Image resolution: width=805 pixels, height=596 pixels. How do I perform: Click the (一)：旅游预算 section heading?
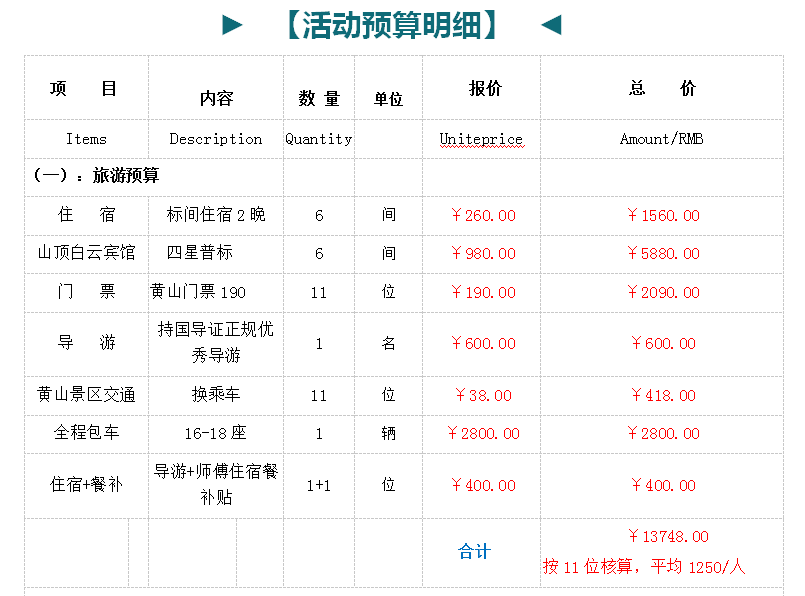[96, 176]
